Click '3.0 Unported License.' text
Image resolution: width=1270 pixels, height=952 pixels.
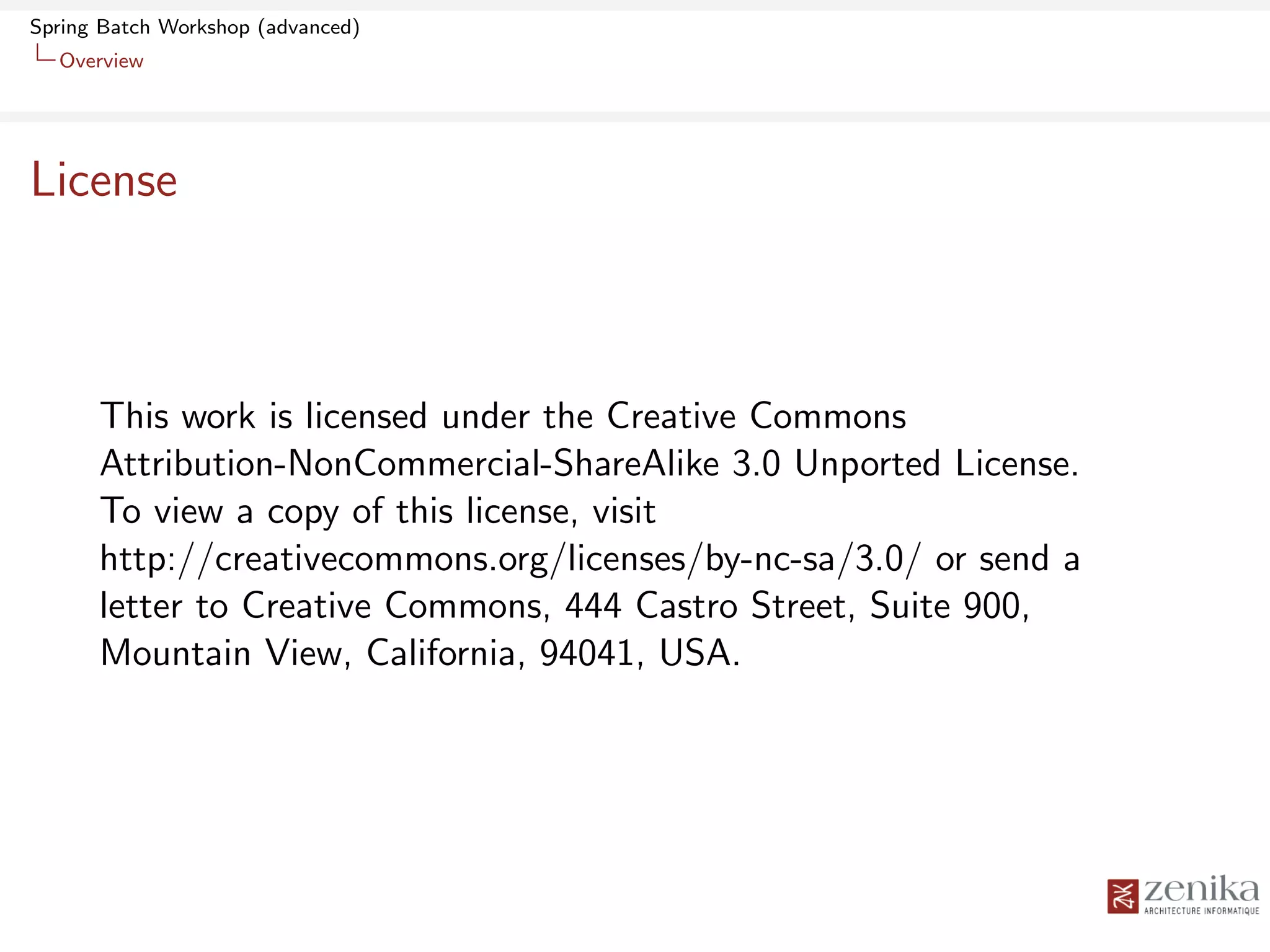tap(905, 464)
